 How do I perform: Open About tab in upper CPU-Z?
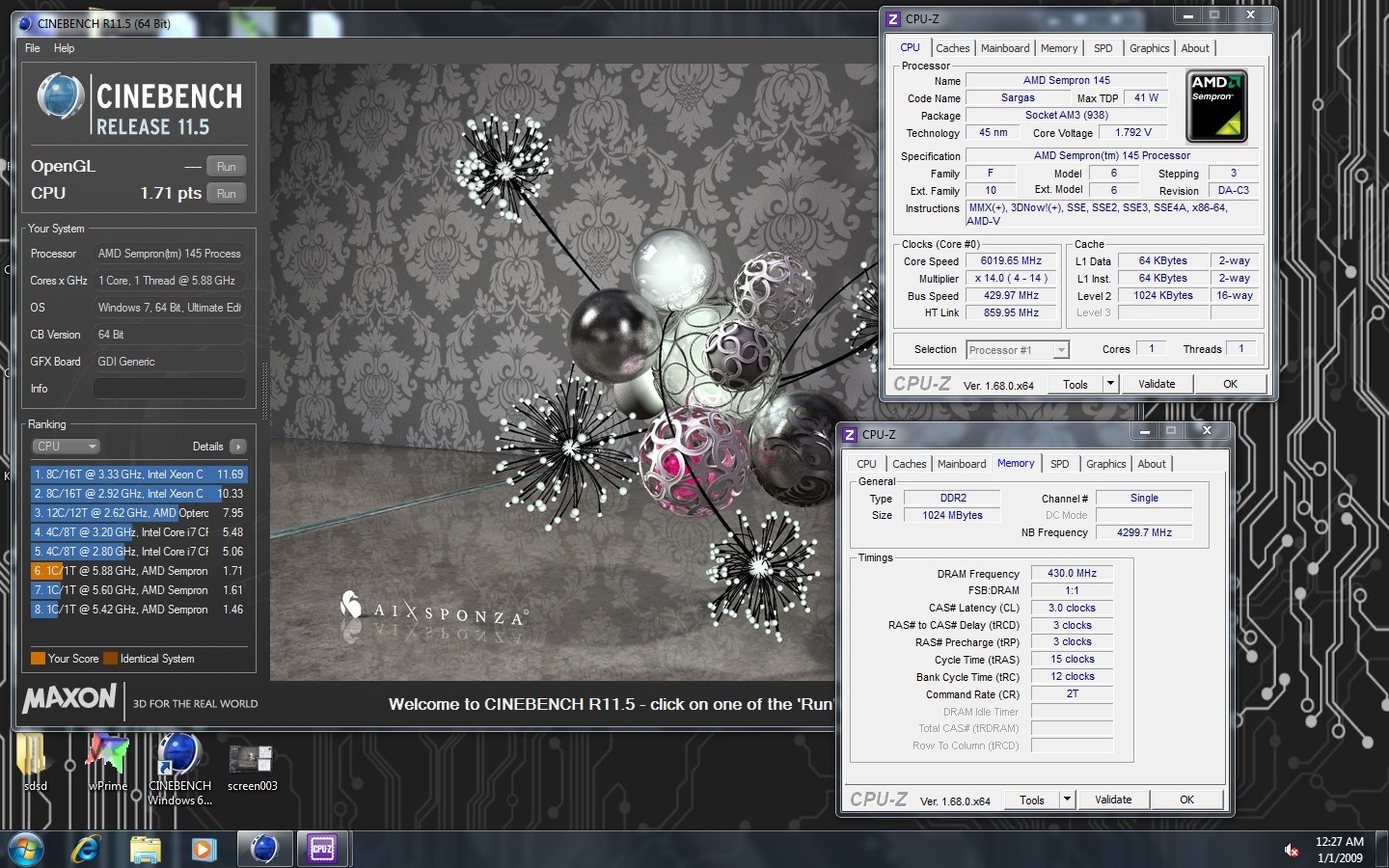point(1195,48)
